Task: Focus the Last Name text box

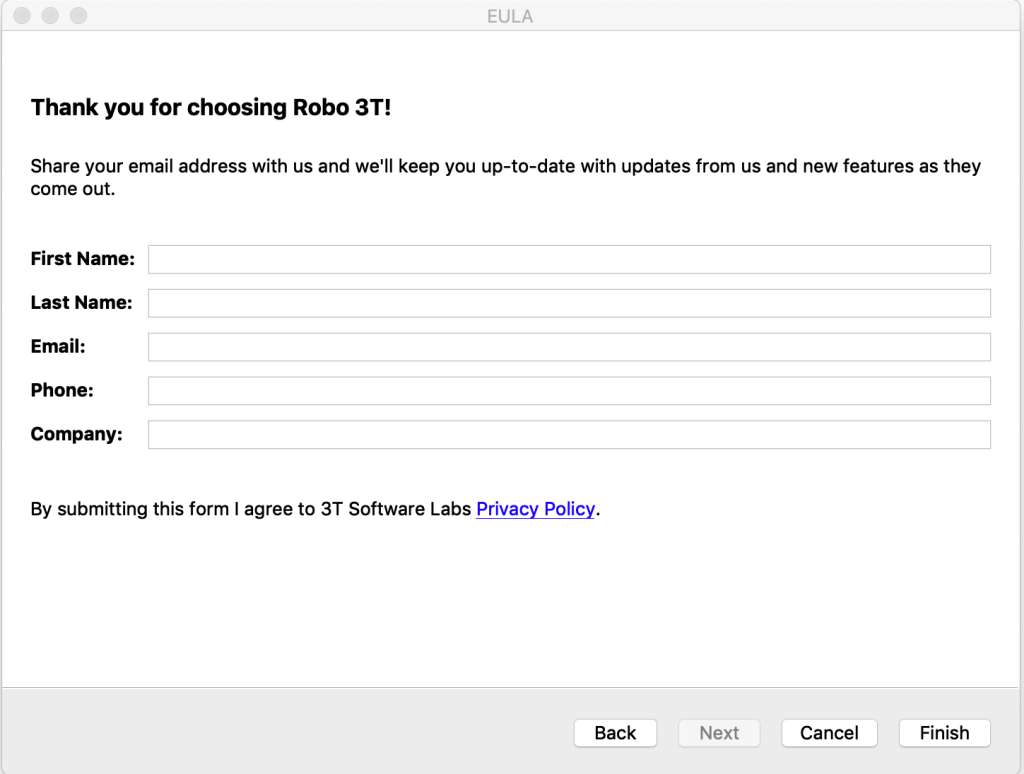Action: click(x=569, y=303)
